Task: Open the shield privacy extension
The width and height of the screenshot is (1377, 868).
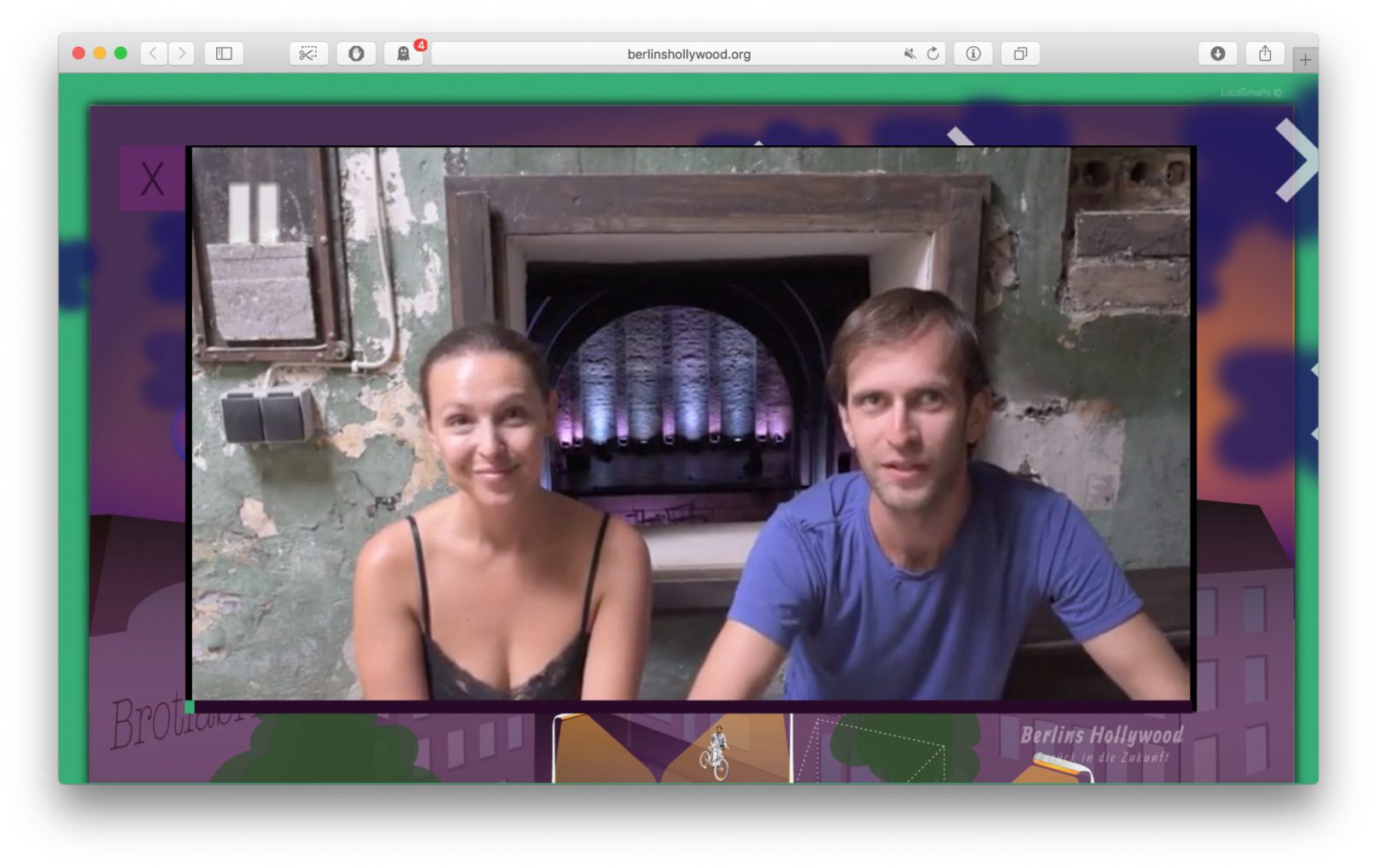Action: pyautogui.click(x=356, y=53)
